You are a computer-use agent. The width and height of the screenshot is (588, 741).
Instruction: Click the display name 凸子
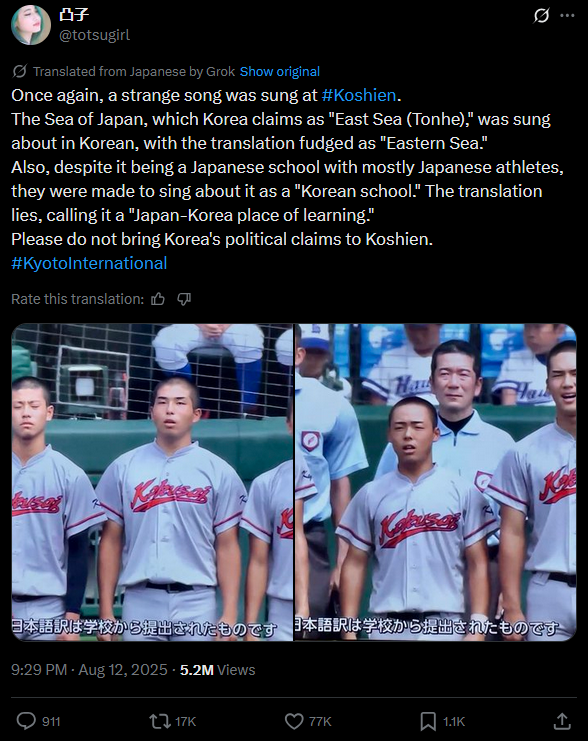(74, 15)
